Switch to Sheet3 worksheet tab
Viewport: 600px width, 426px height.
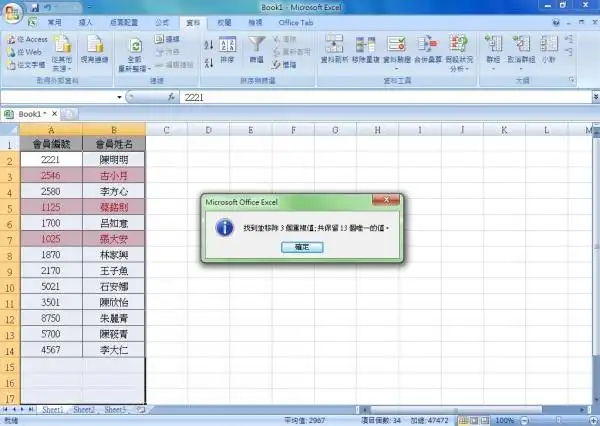(x=115, y=410)
